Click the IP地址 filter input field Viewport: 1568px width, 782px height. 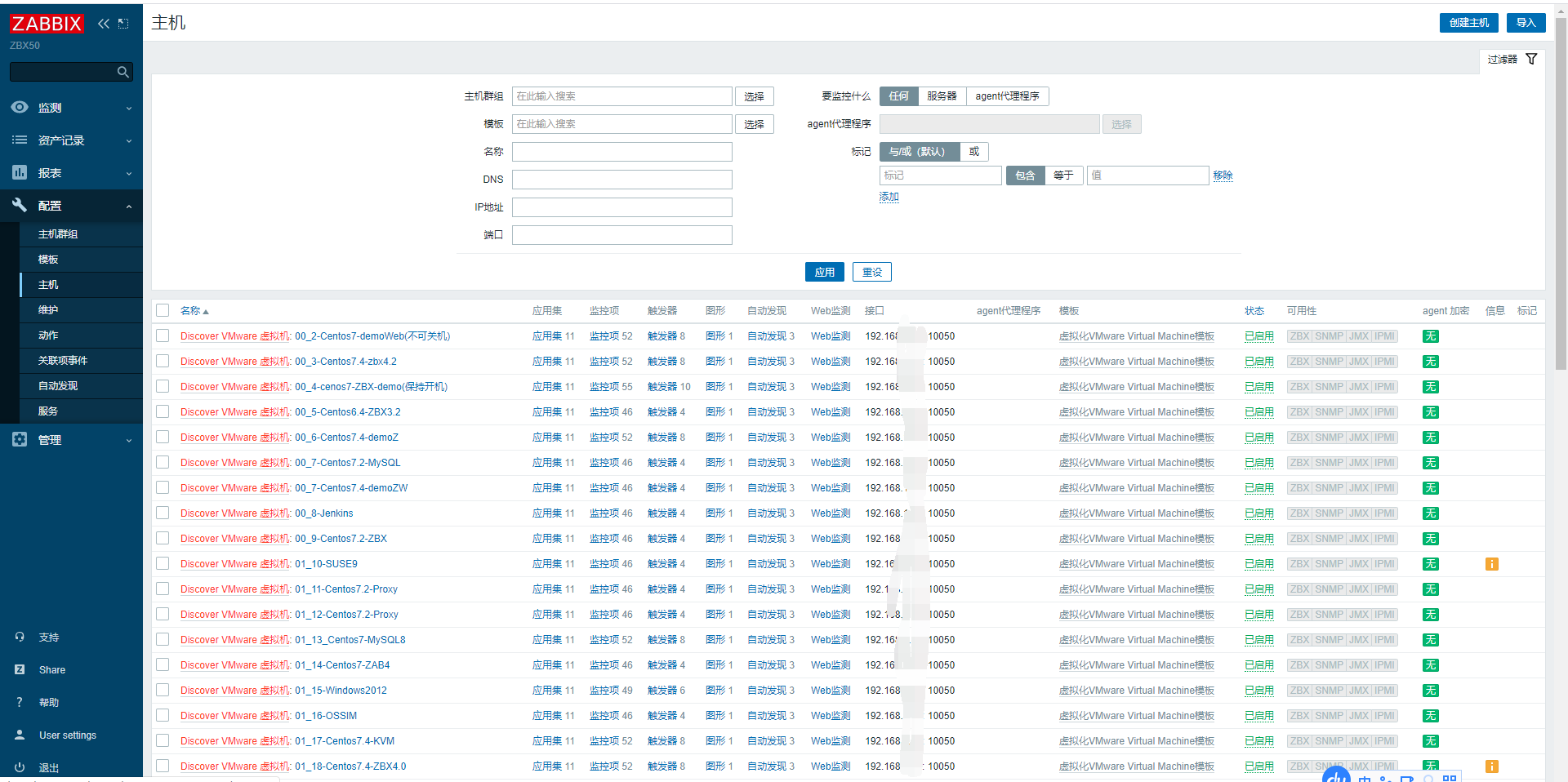pyautogui.click(x=621, y=207)
